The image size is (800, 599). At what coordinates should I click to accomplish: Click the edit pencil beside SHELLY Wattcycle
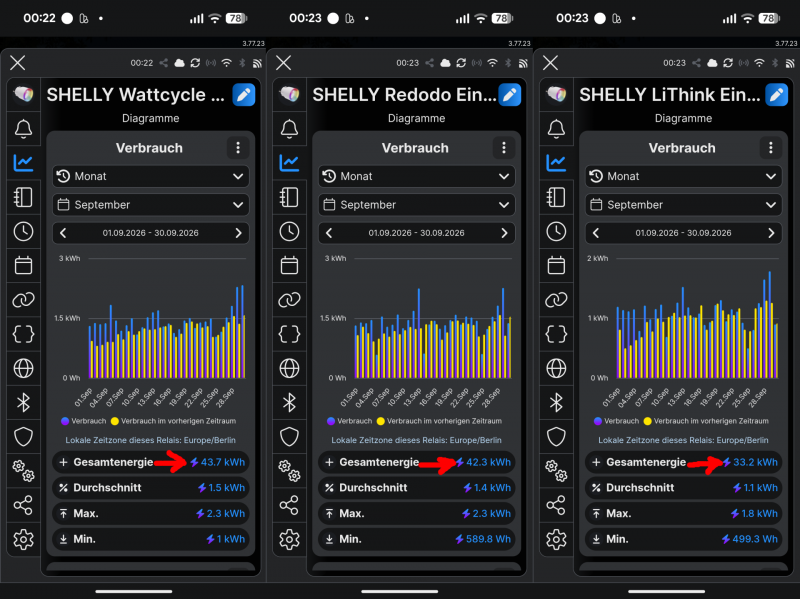tap(244, 95)
